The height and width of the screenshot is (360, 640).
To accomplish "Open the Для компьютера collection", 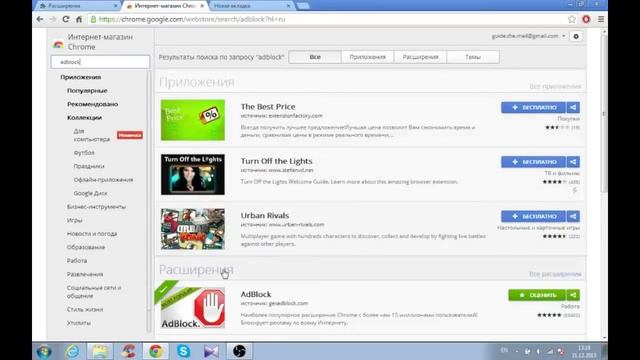I will (91, 135).
